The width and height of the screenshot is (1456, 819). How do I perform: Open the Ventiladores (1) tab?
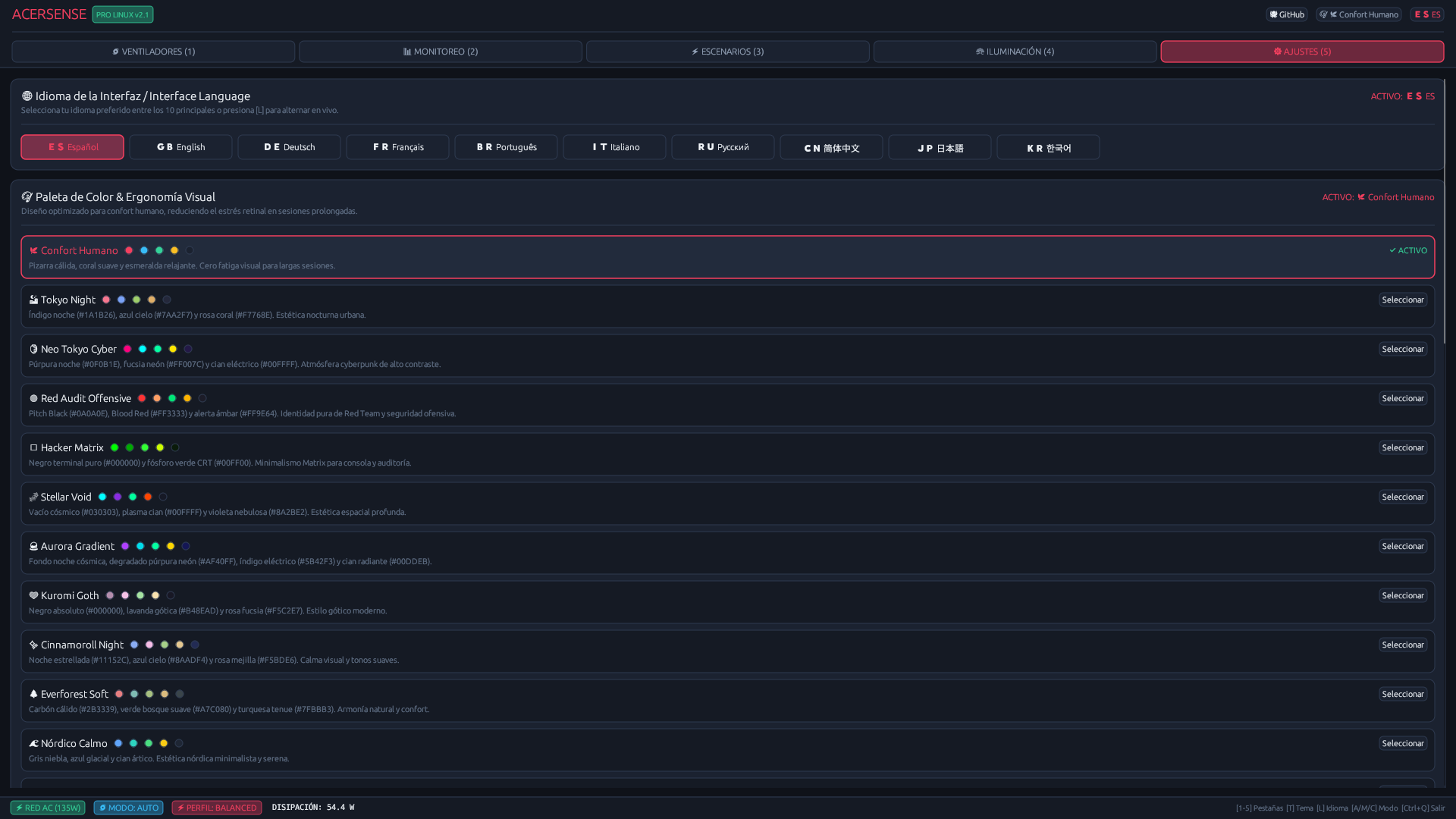153,52
